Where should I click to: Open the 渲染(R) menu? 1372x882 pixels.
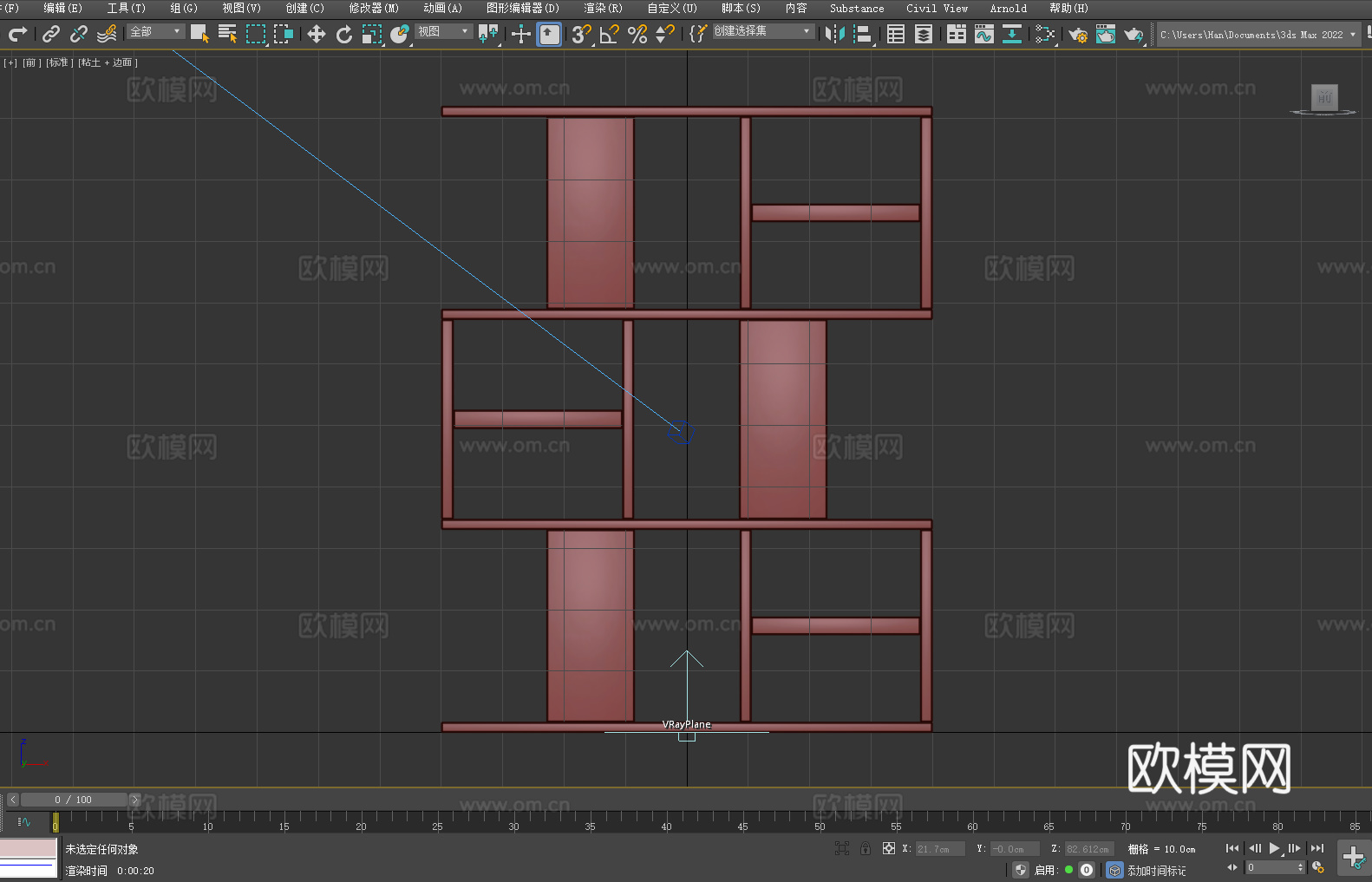pyautogui.click(x=604, y=8)
